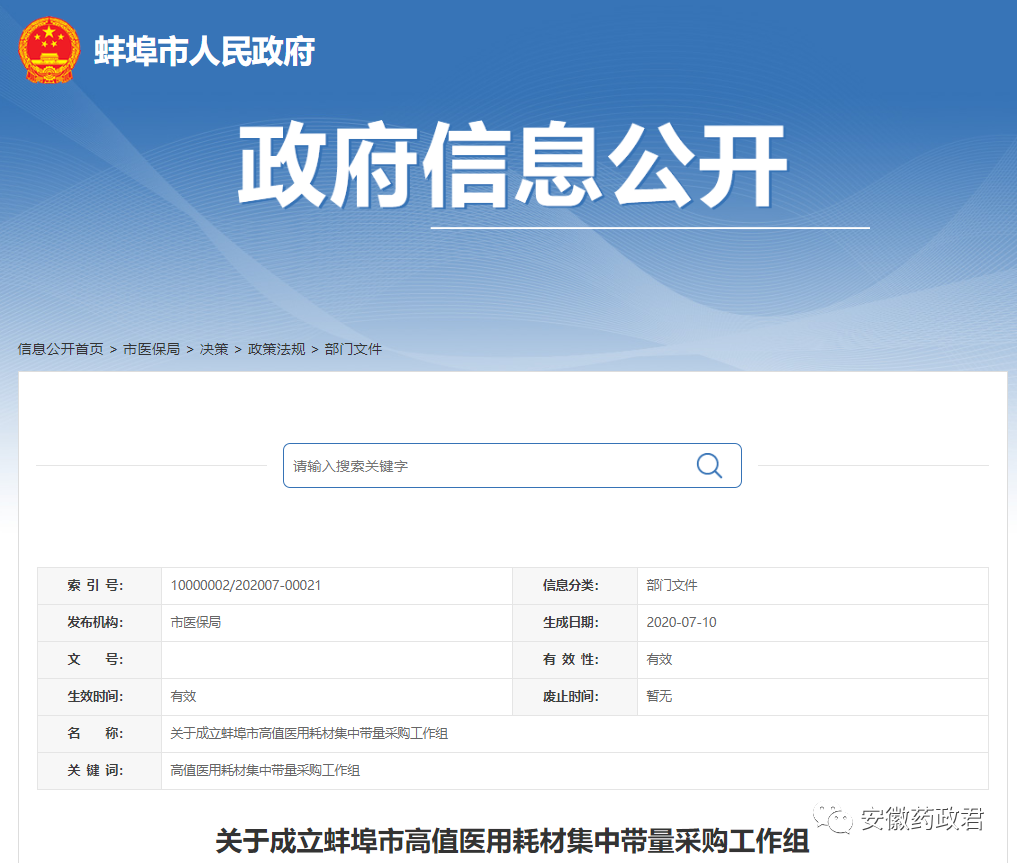Open 信息公开首页 breadcrumb link
The image size is (1017, 863).
[60, 349]
